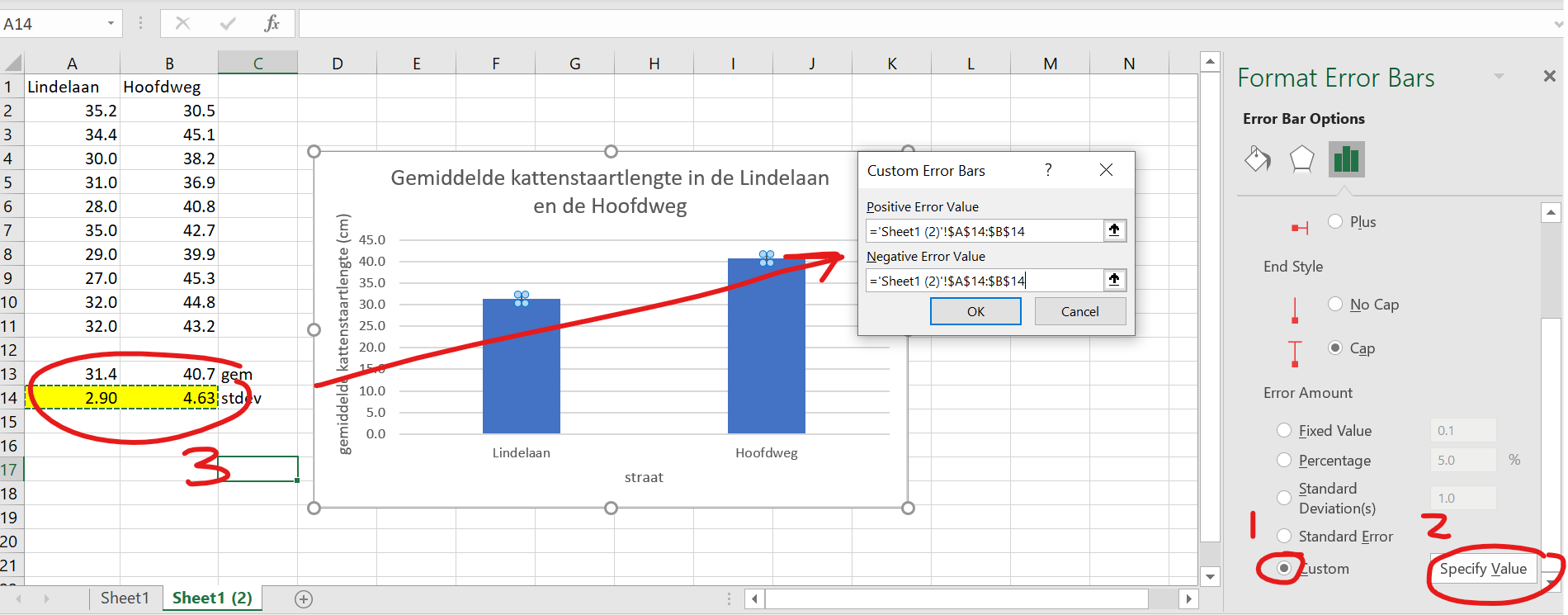Viewport: 1568px width, 615px height.
Task: Click the help question mark in dialog
Action: click(1048, 170)
